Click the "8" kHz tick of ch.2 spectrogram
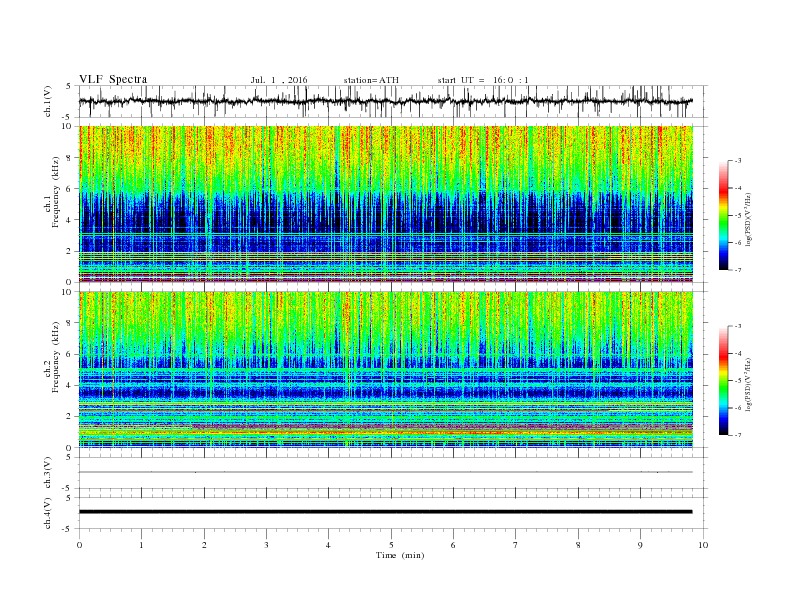Viewport: 792px width, 612px height. [x=70, y=323]
